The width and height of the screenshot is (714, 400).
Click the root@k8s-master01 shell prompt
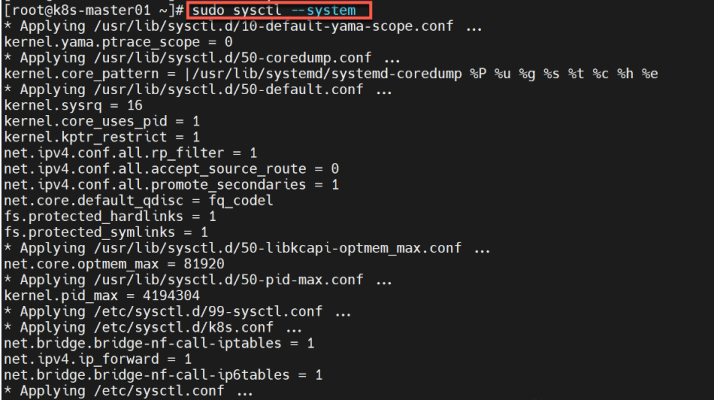[93, 10]
